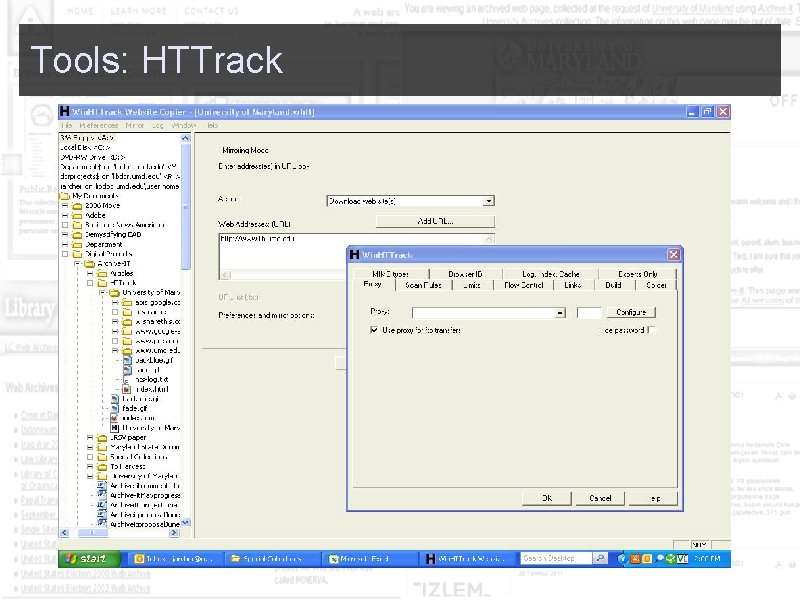Click the University of Maryland .whtt project file icon
The width and height of the screenshot is (800, 600).
[115, 428]
